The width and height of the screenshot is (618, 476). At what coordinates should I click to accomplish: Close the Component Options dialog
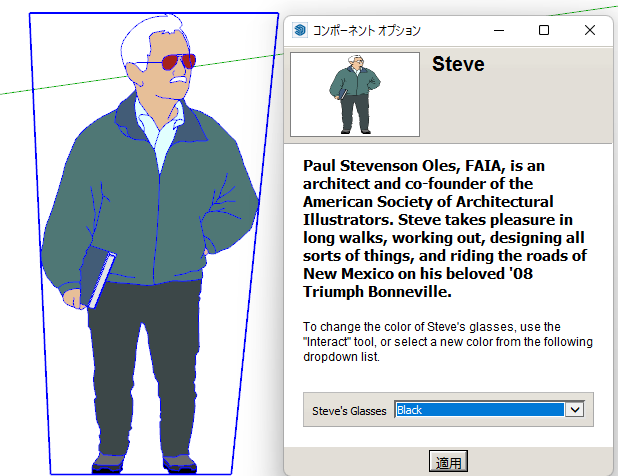[590, 30]
